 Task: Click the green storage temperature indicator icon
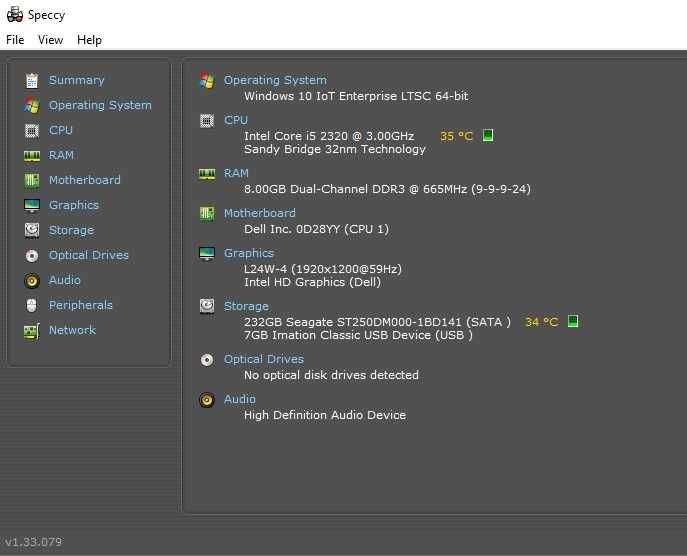coord(573,321)
